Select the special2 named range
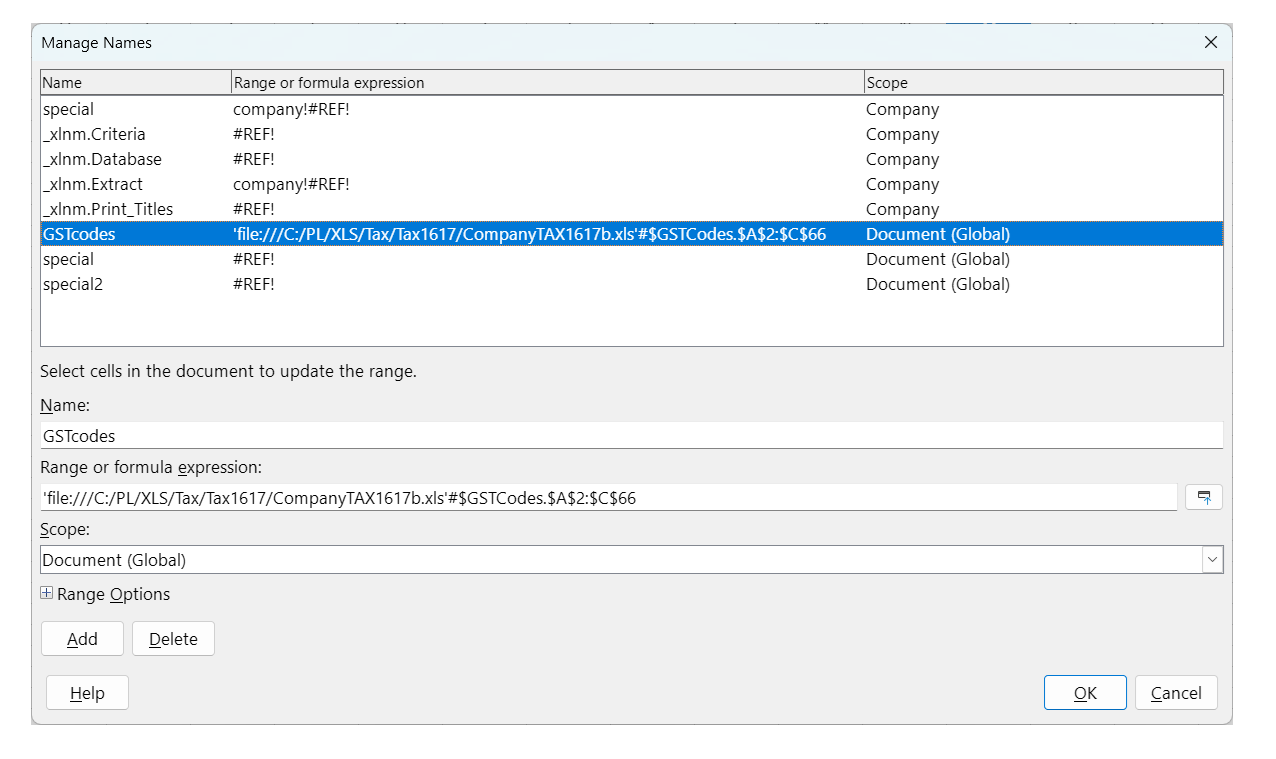This screenshot has width=1276, height=759. (73, 284)
